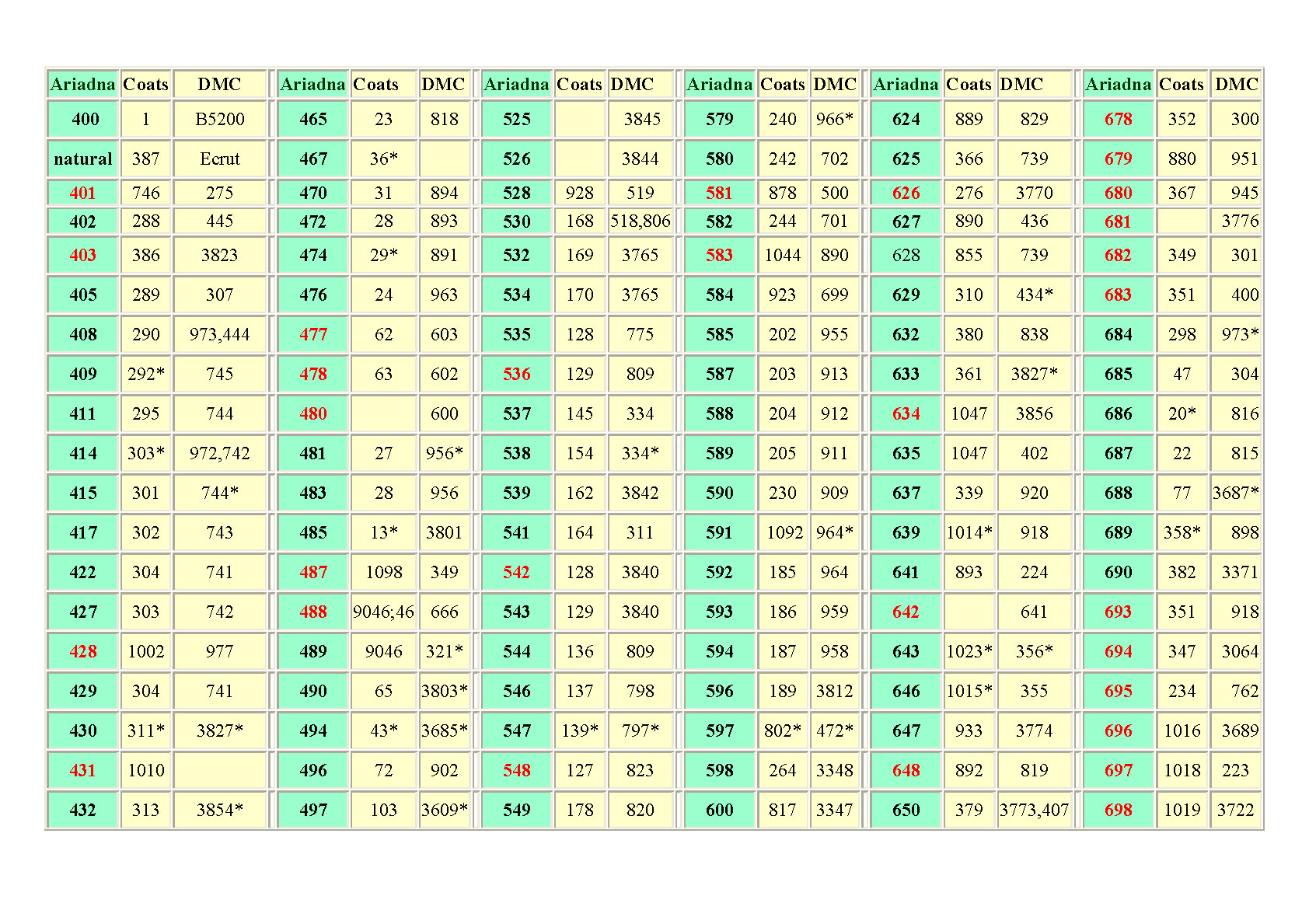
Task: Click the "3842" DMC cell
Action: coord(641,493)
